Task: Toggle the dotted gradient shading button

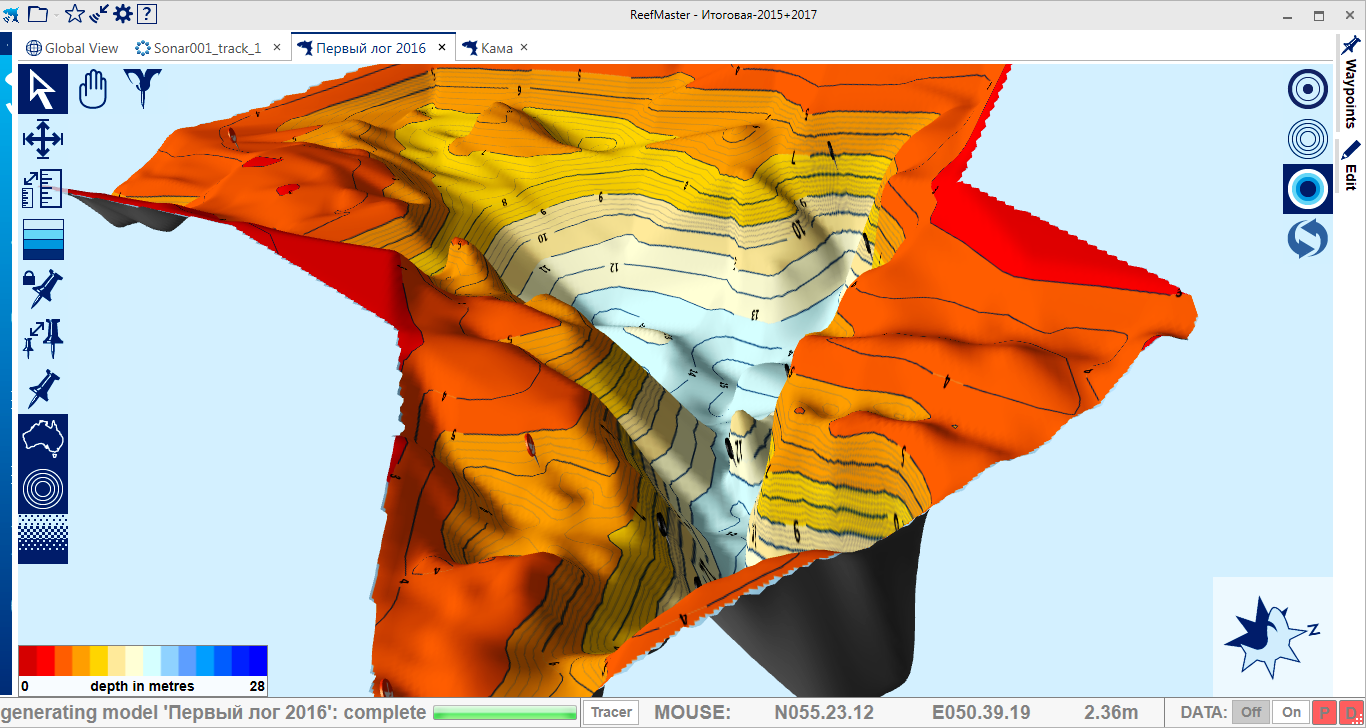Action: tap(43, 539)
